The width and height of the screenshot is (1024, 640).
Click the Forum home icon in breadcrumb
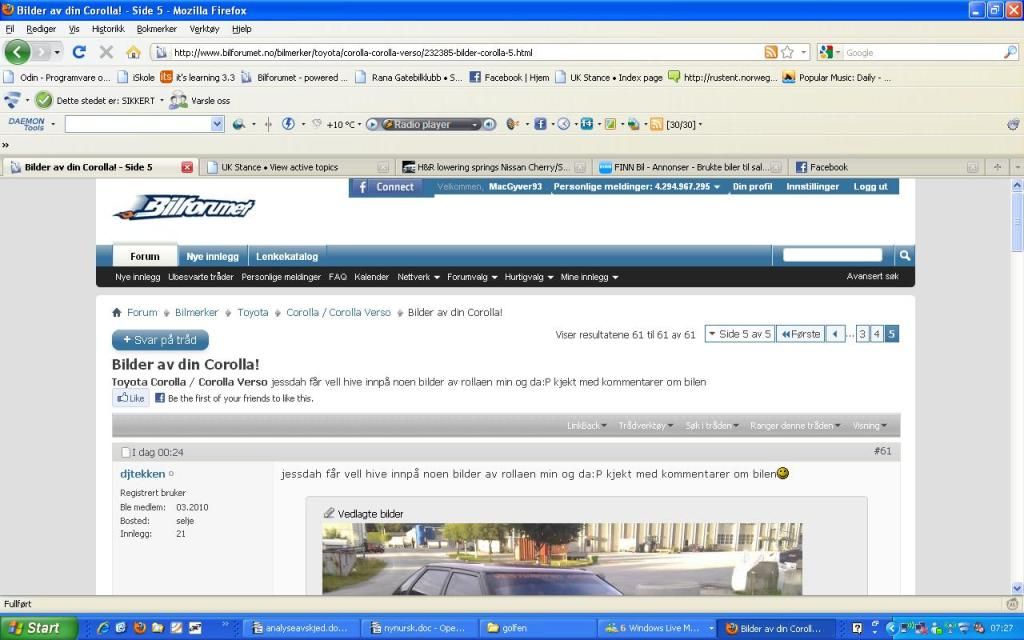click(x=117, y=313)
